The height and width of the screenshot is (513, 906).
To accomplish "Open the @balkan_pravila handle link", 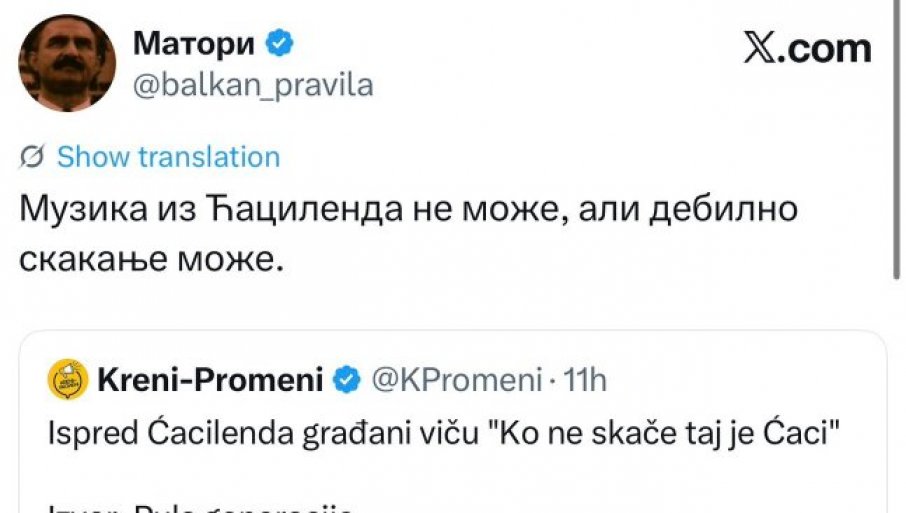I will 253,85.
